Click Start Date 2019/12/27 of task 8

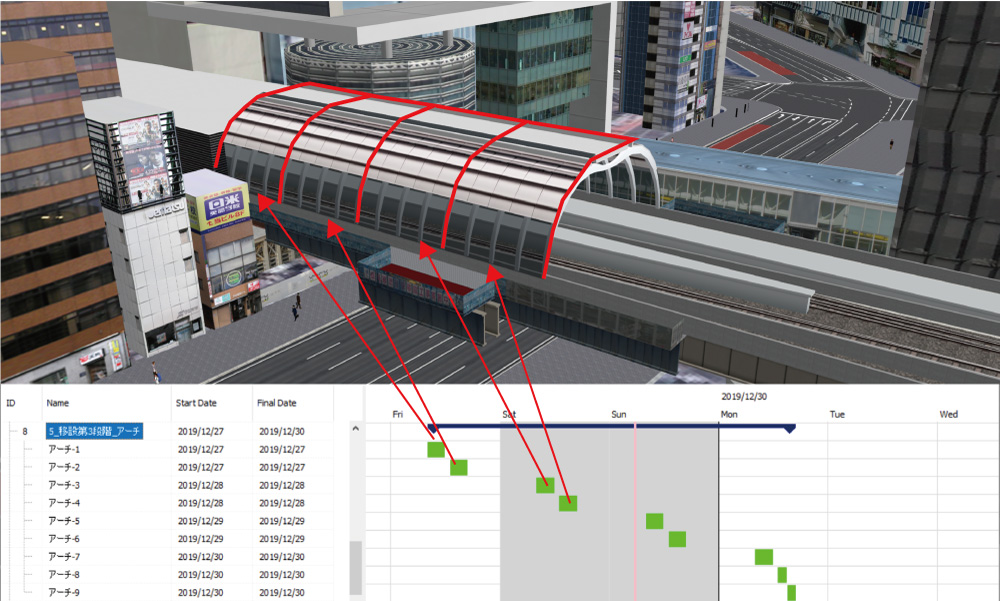[201, 431]
